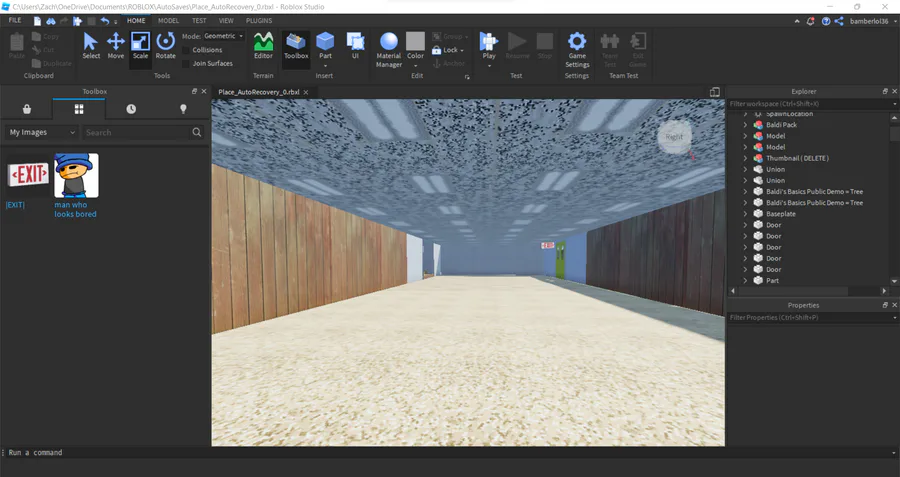900x477 pixels.
Task: Activate the Move tool
Action: (x=115, y=45)
